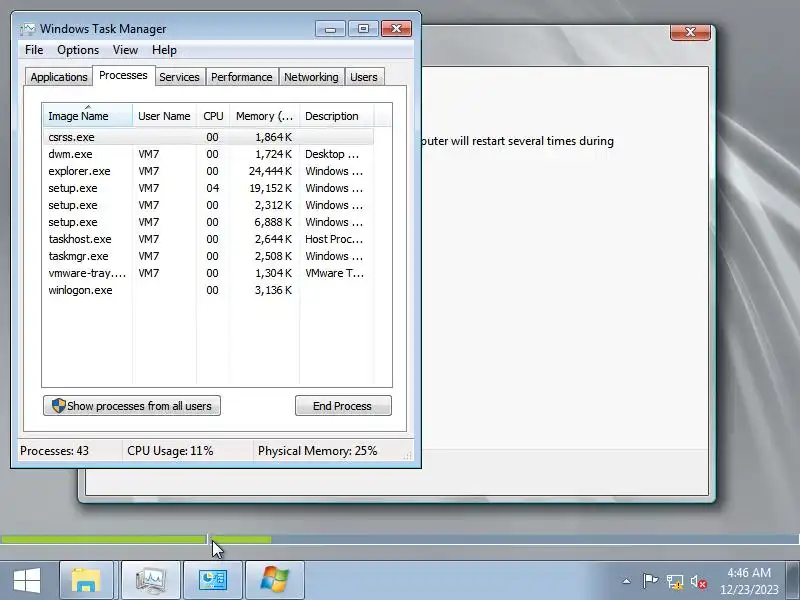Screen dimensions: 800x600
Task: Click the Host Proc... description cell
Action: tap(334, 239)
